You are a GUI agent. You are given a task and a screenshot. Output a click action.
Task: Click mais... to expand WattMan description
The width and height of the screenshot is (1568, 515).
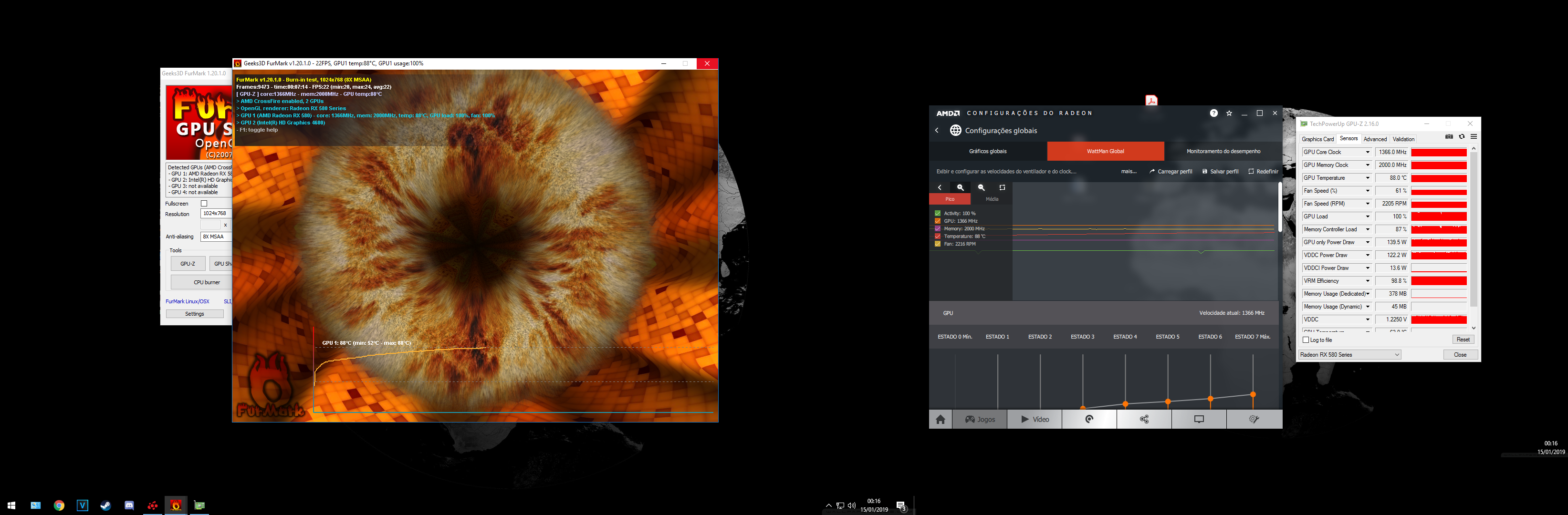pyautogui.click(x=1129, y=172)
